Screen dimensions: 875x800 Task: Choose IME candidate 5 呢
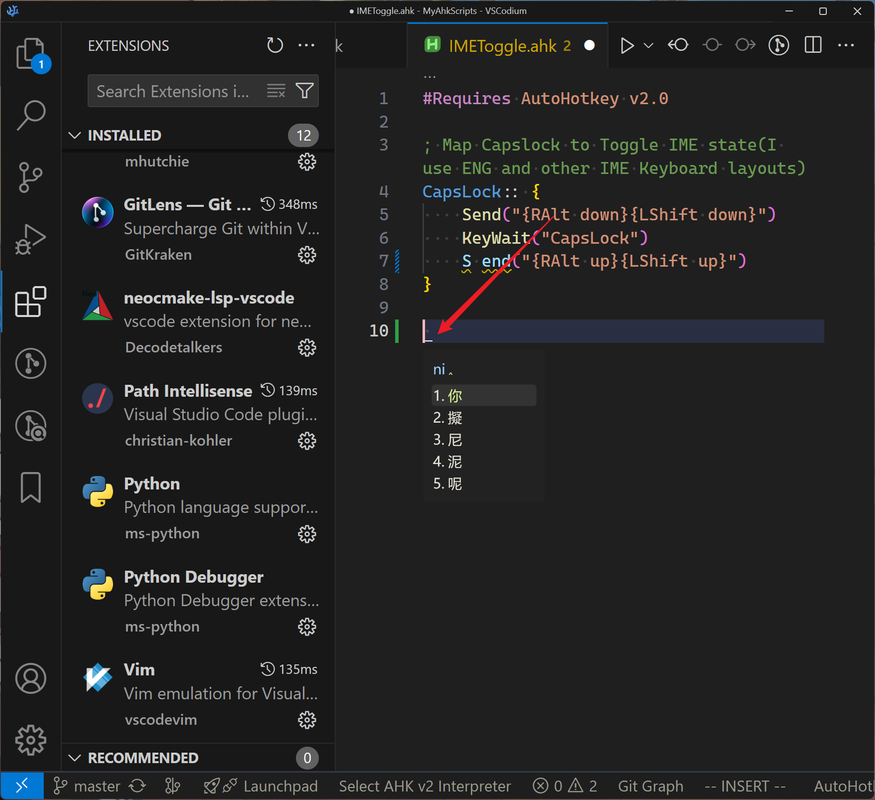tap(483, 484)
